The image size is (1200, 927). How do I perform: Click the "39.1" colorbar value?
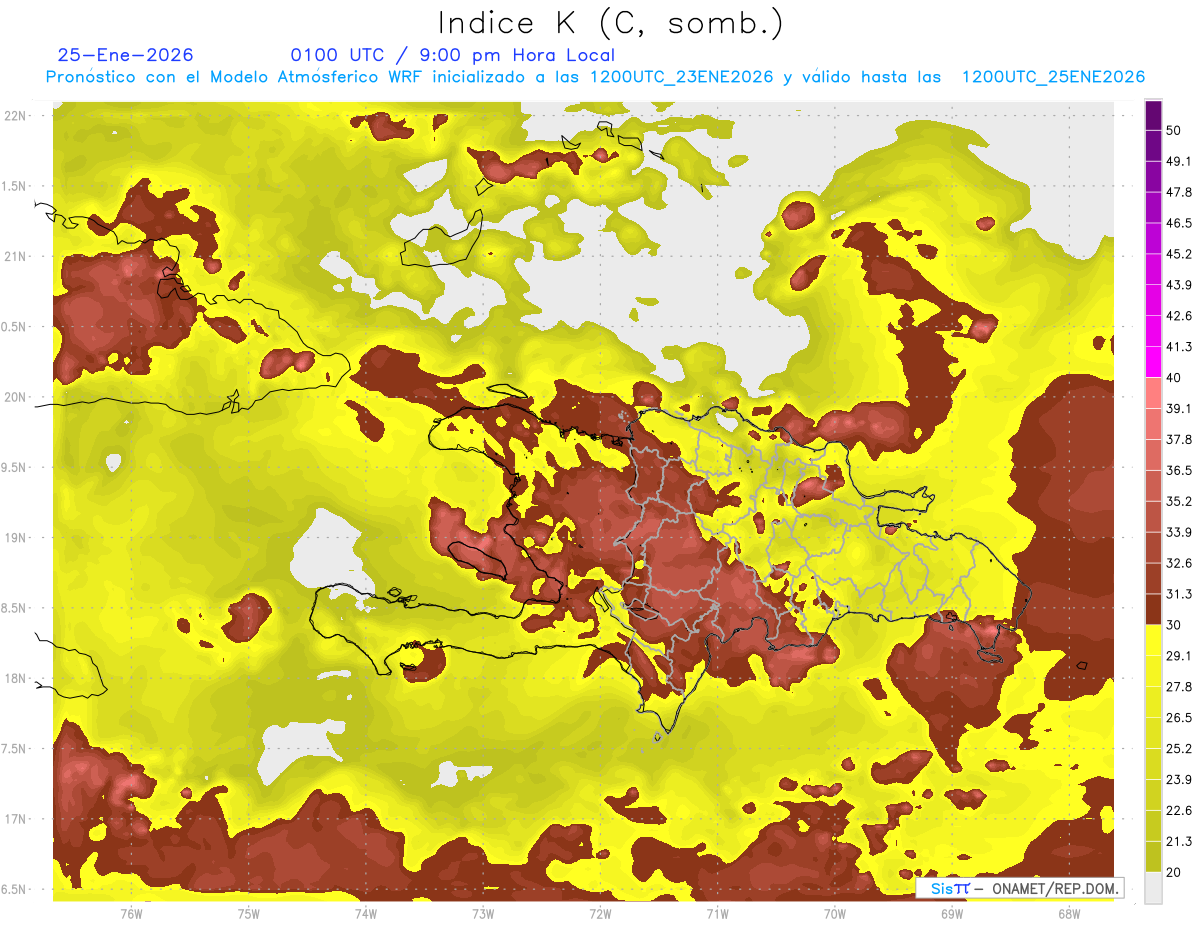point(1179,408)
